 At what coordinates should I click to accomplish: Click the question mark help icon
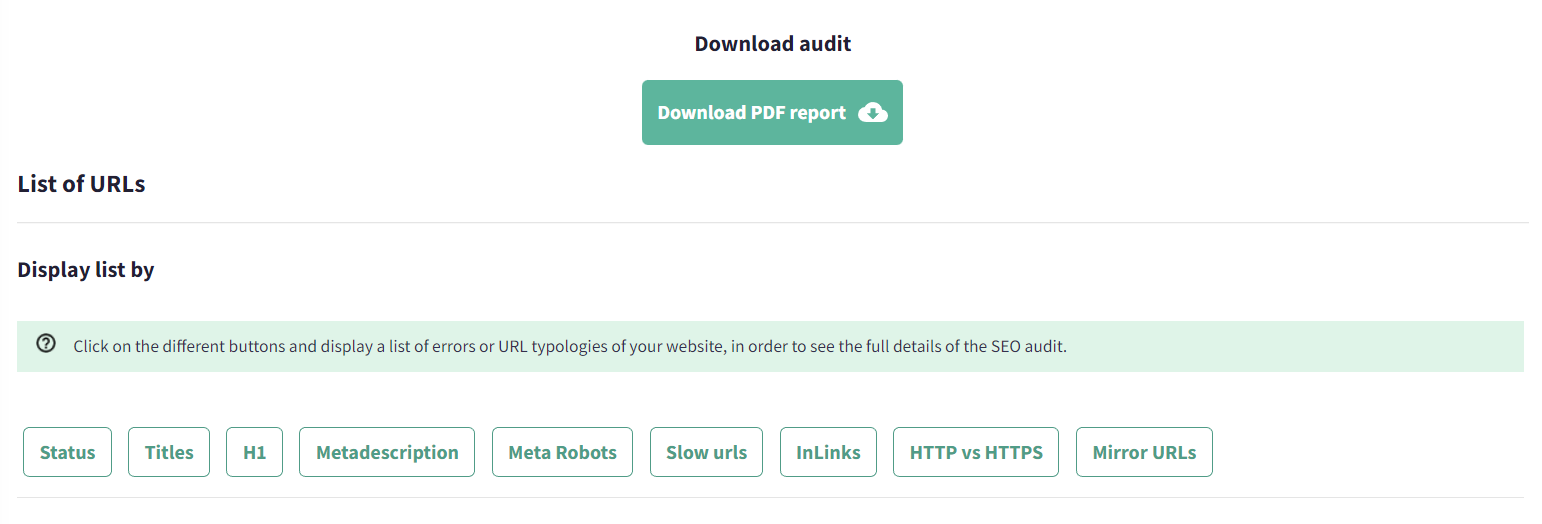tap(45, 344)
